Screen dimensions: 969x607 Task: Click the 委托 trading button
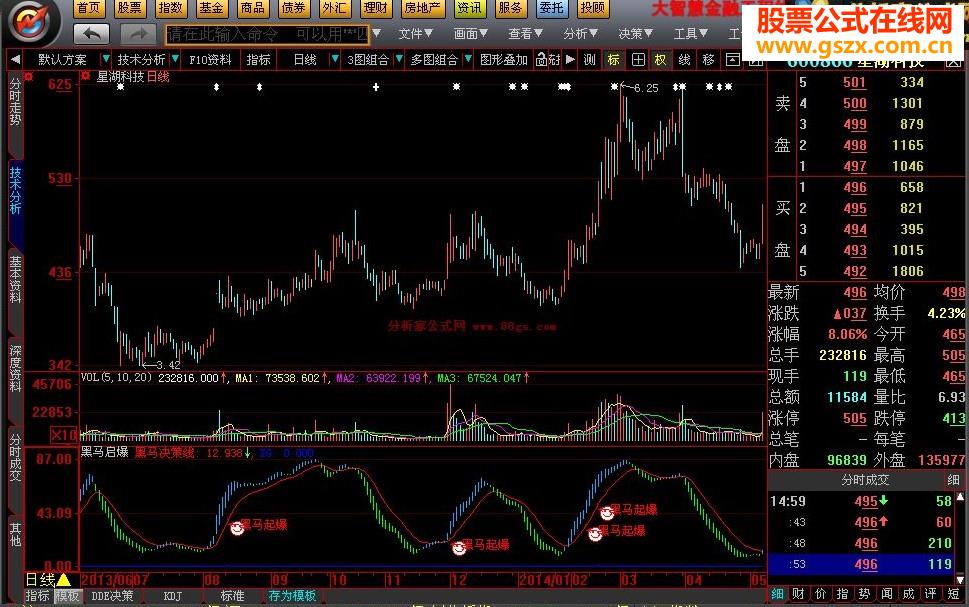pos(551,8)
